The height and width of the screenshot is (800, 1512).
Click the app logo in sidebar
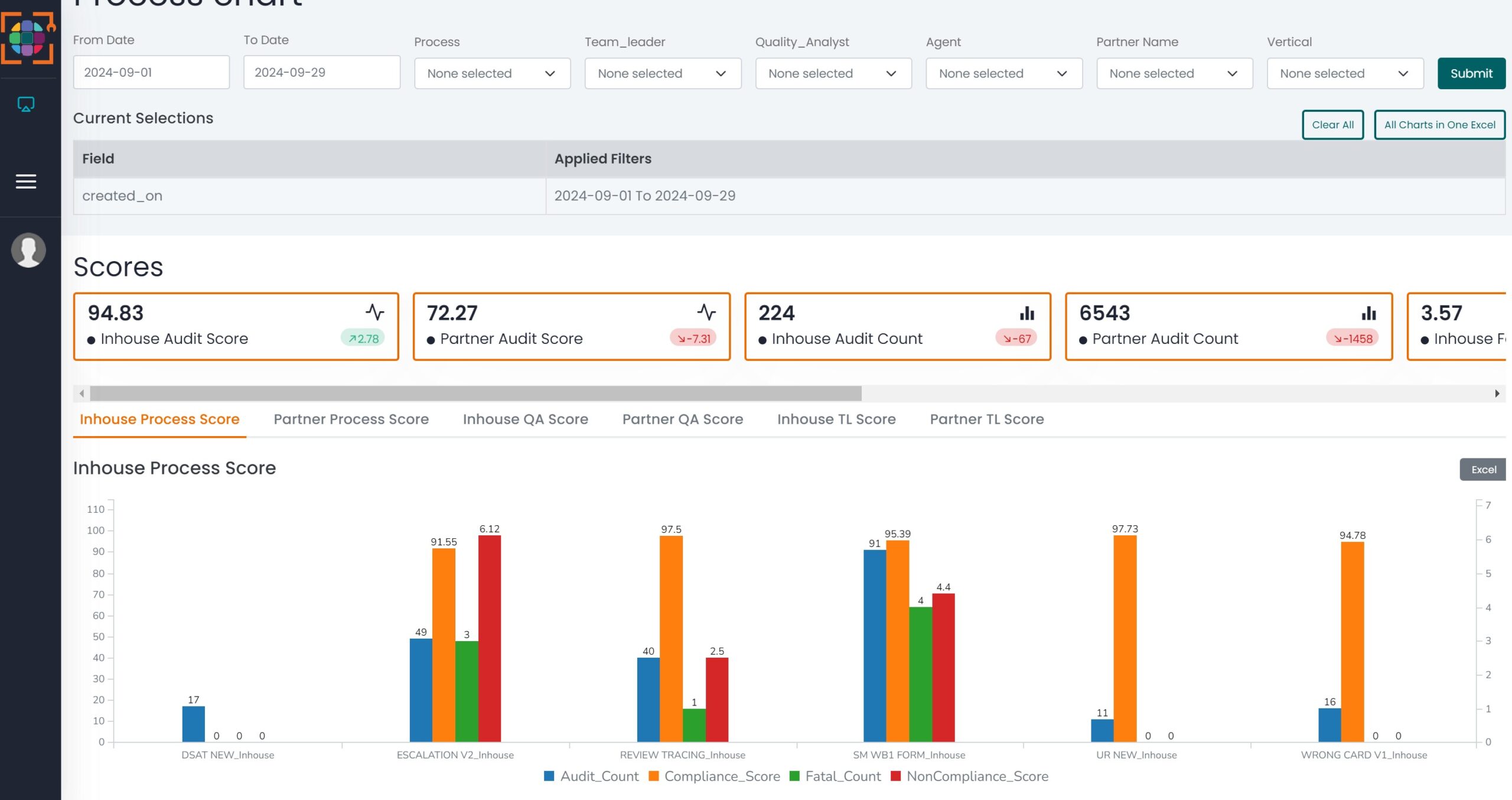click(x=28, y=38)
